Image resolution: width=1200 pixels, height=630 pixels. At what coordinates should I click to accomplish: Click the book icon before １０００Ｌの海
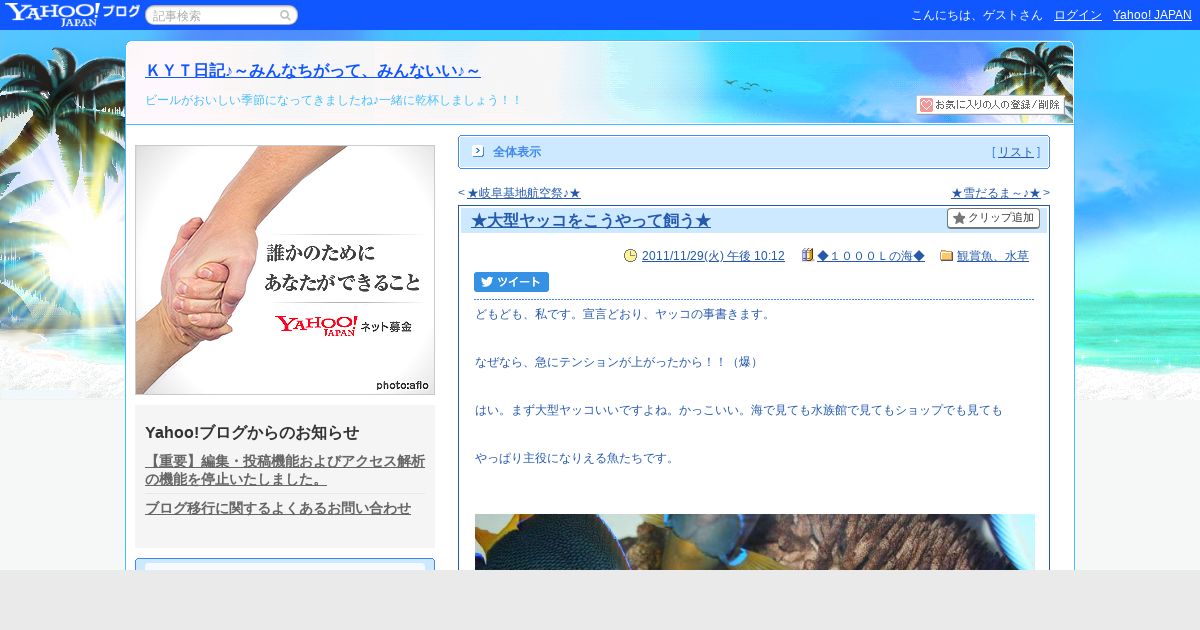click(x=807, y=256)
